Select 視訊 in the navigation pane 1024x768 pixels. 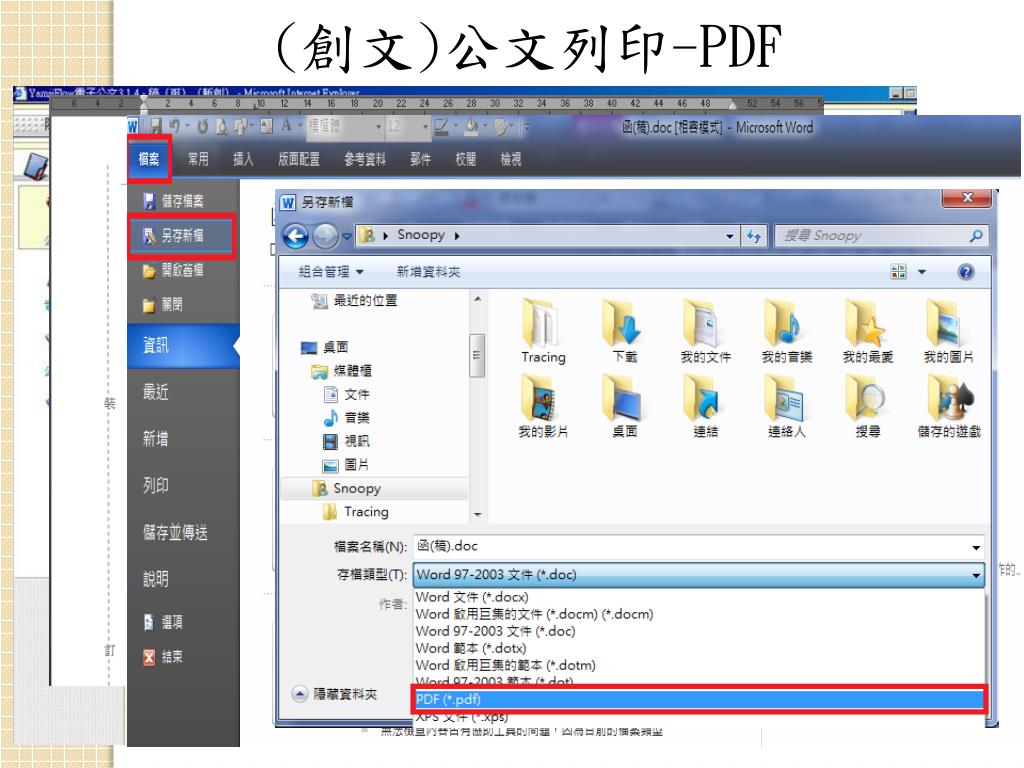pyautogui.click(x=347, y=441)
